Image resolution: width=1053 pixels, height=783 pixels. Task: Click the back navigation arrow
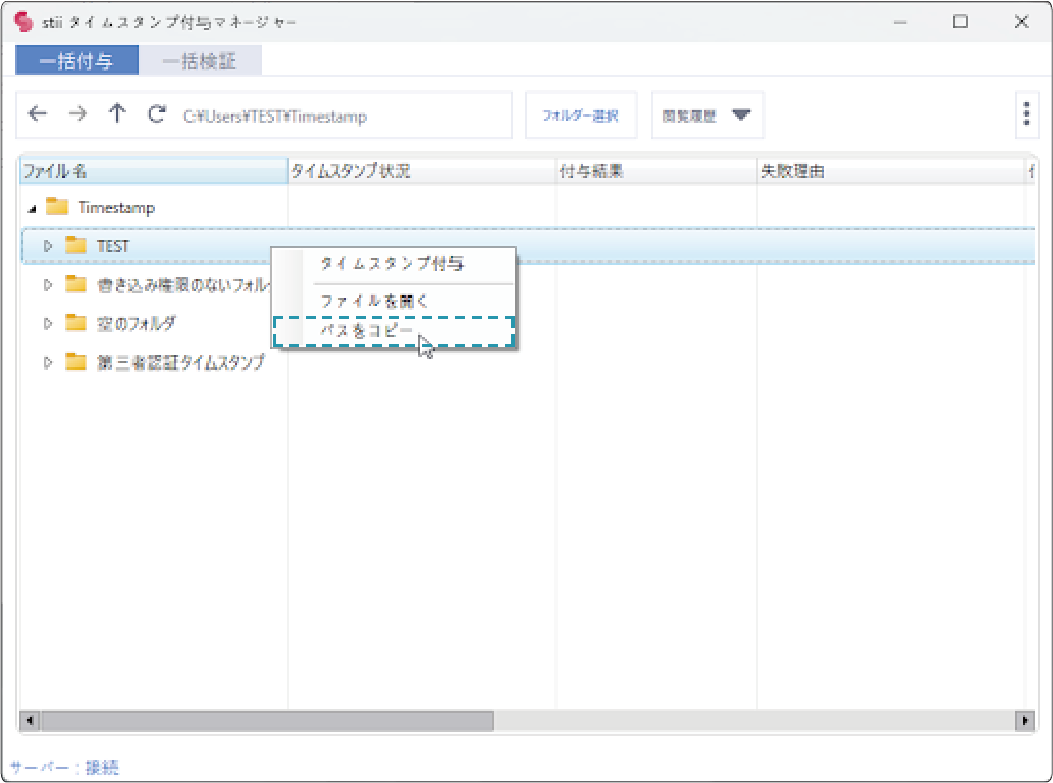coord(38,114)
